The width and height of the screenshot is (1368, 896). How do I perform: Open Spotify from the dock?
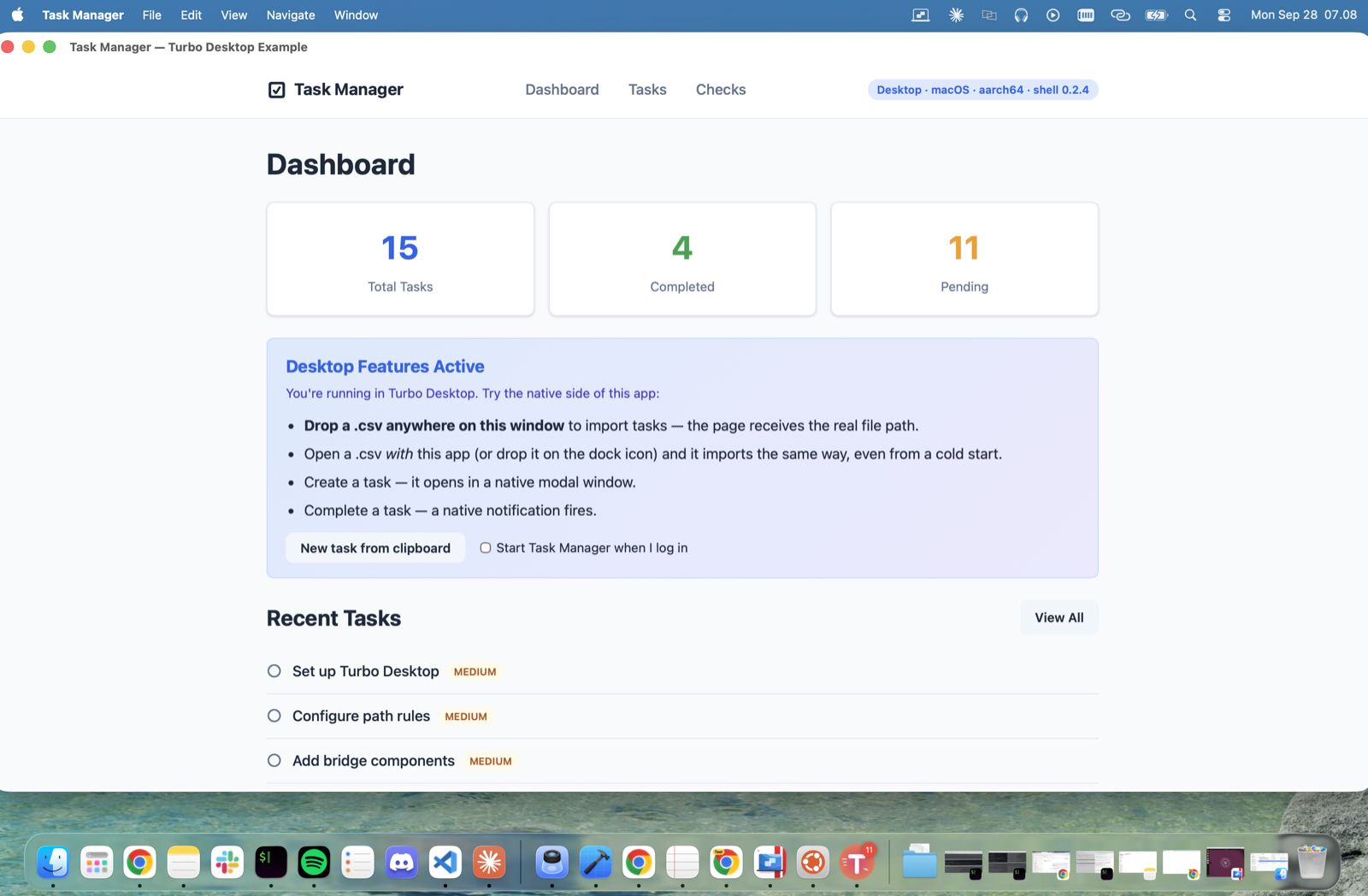point(314,863)
